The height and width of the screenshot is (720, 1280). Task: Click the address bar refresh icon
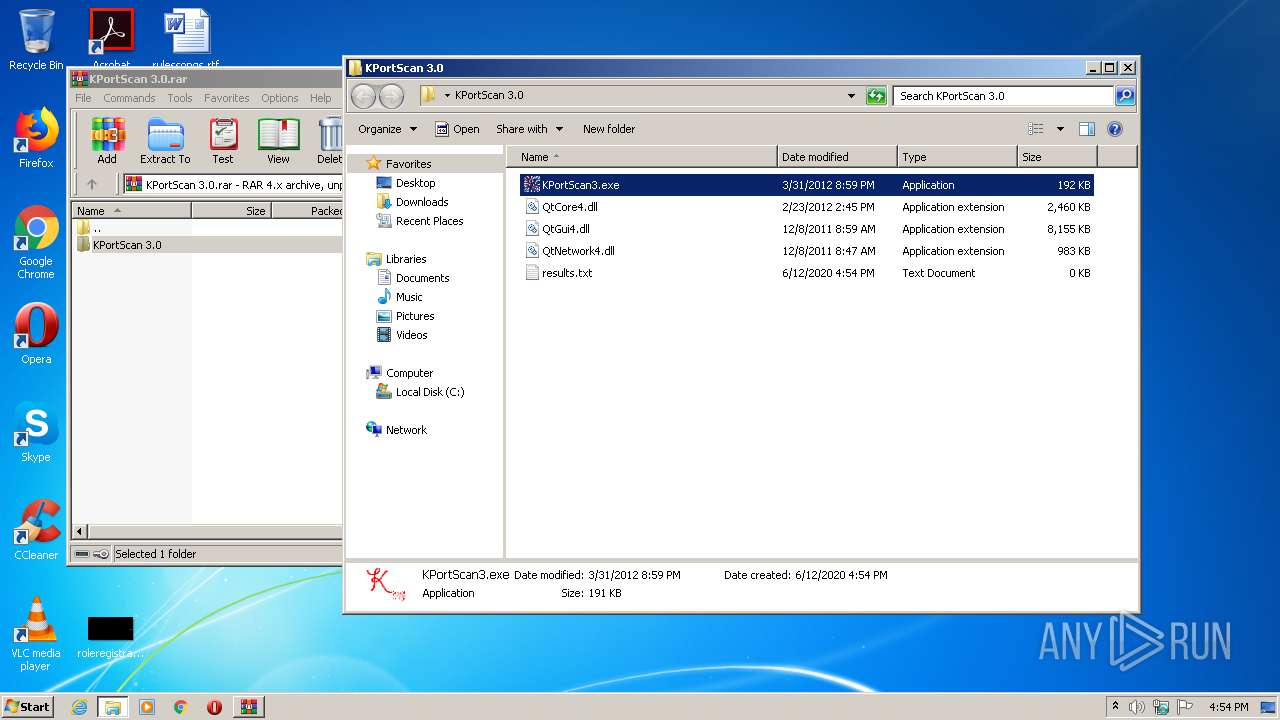[x=876, y=96]
